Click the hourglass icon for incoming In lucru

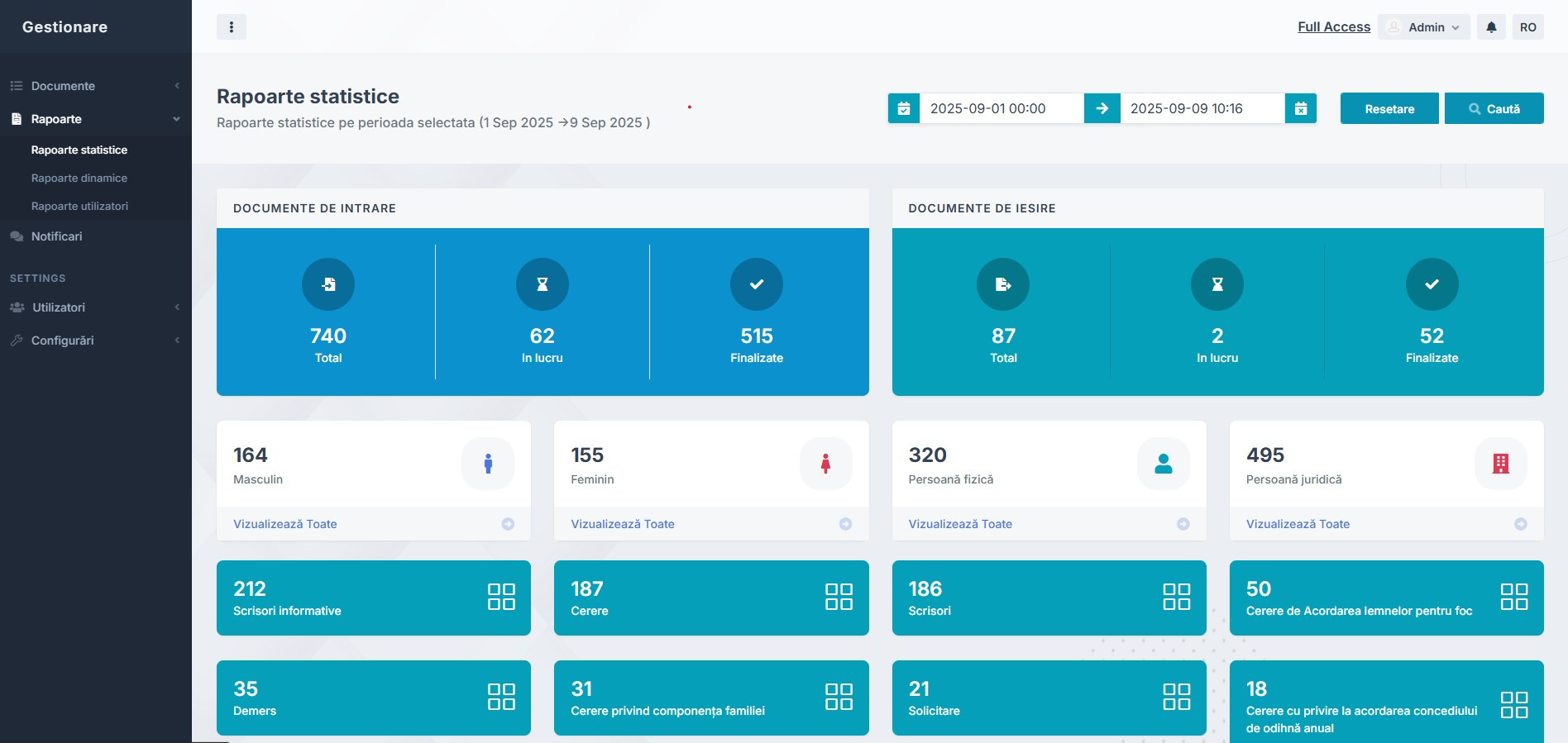tap(542, 284)
